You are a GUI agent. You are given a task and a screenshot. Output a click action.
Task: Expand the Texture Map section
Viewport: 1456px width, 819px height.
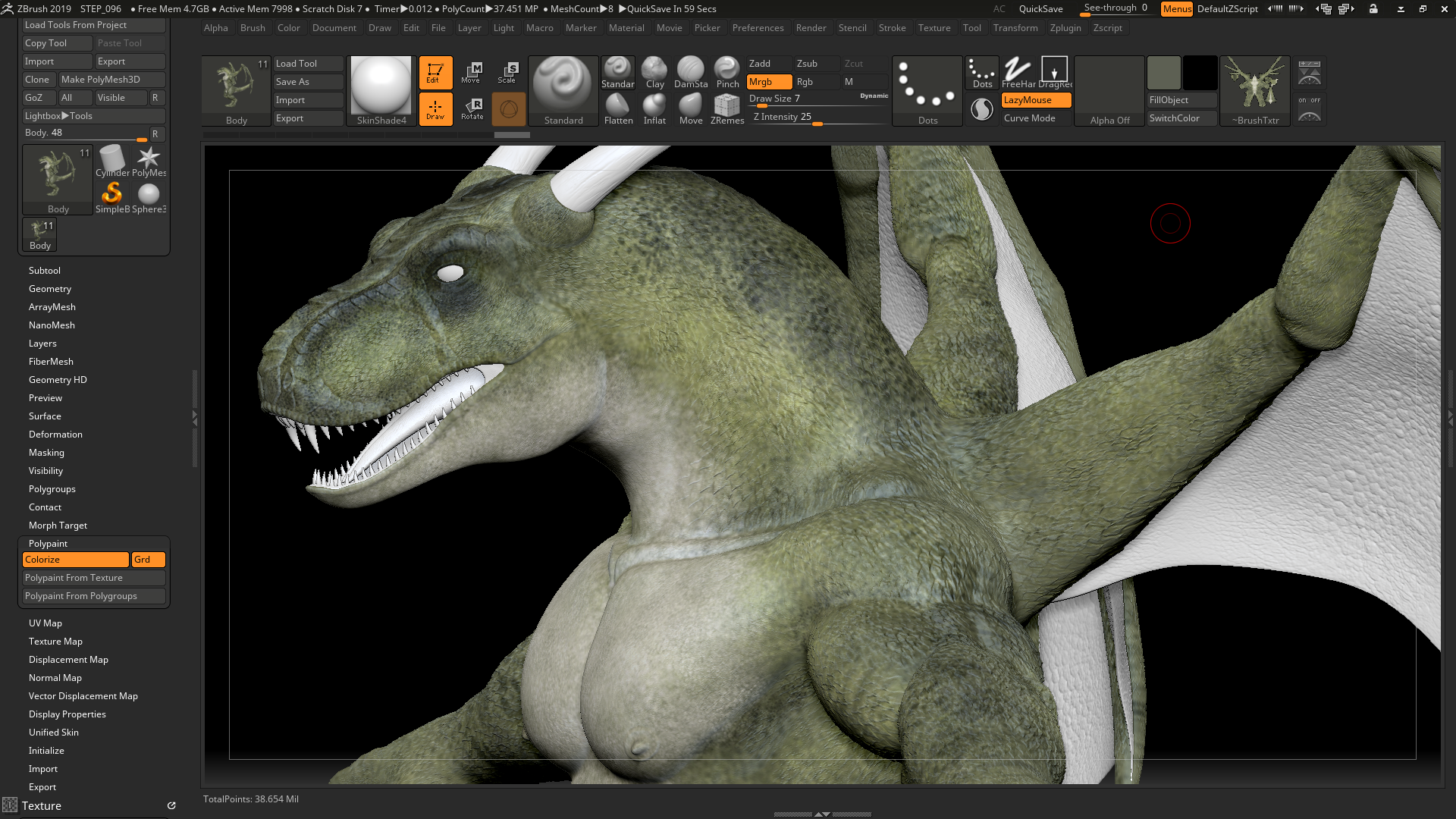[x=55, y=642]
